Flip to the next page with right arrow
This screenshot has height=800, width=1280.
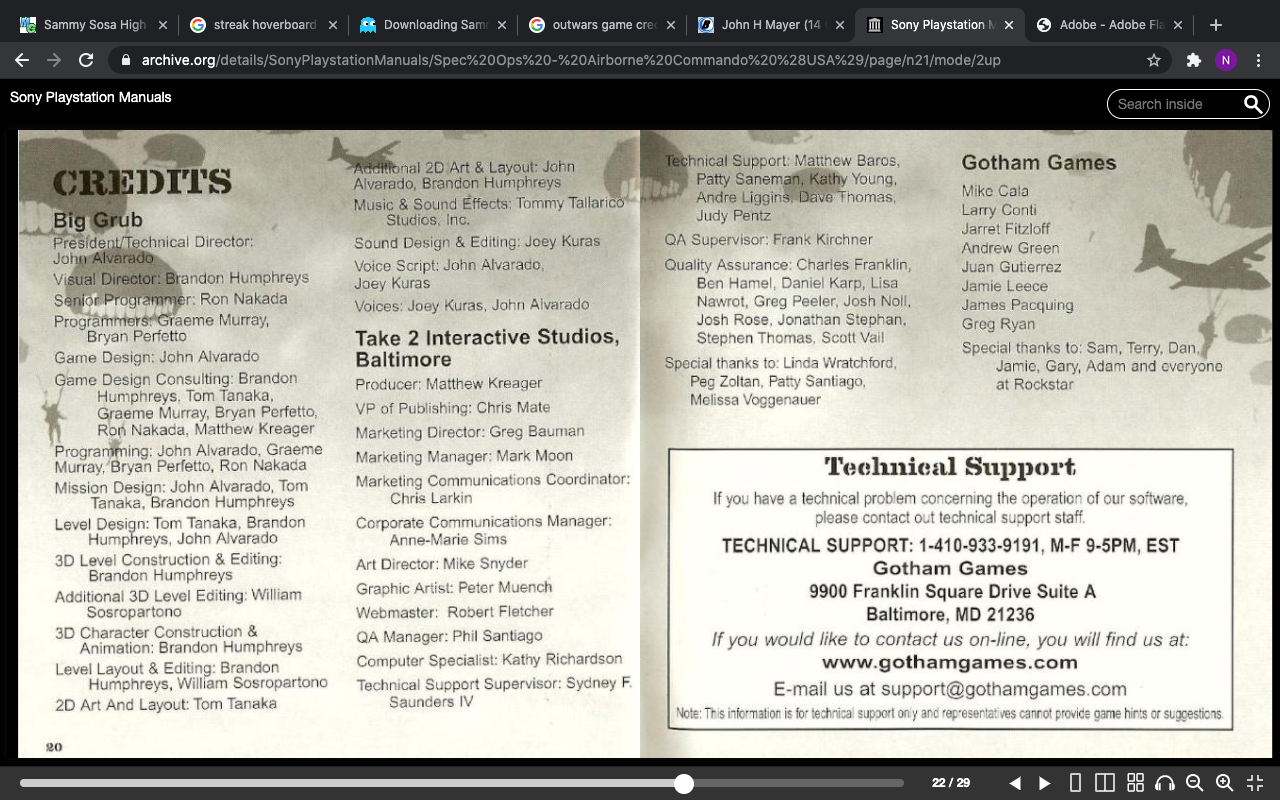1045,783
